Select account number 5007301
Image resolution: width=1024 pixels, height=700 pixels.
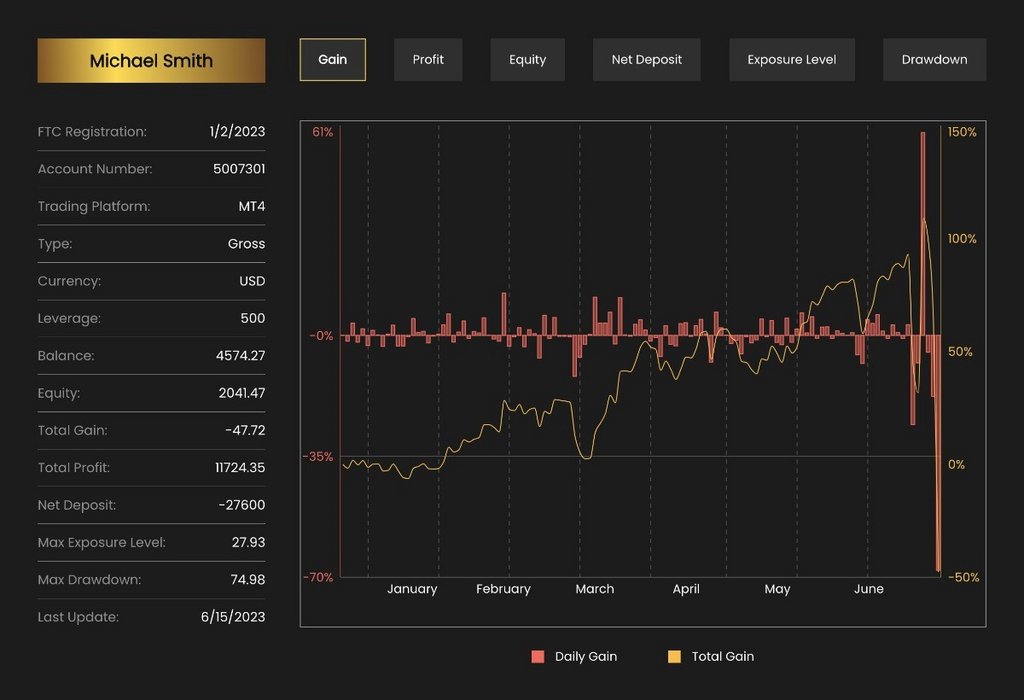[239, 168]
